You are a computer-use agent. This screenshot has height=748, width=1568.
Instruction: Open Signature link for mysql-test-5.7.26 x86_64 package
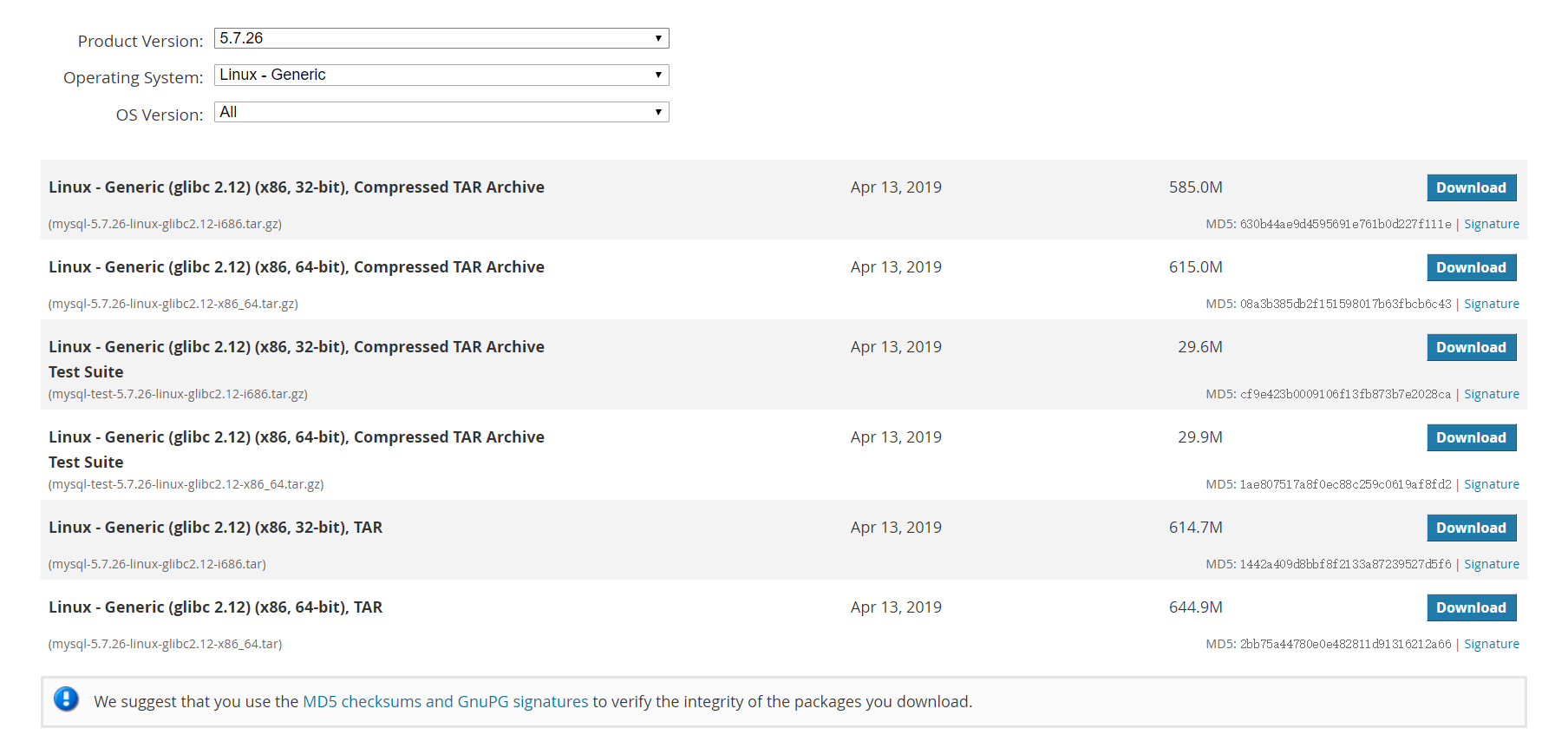pos(1492,484)
